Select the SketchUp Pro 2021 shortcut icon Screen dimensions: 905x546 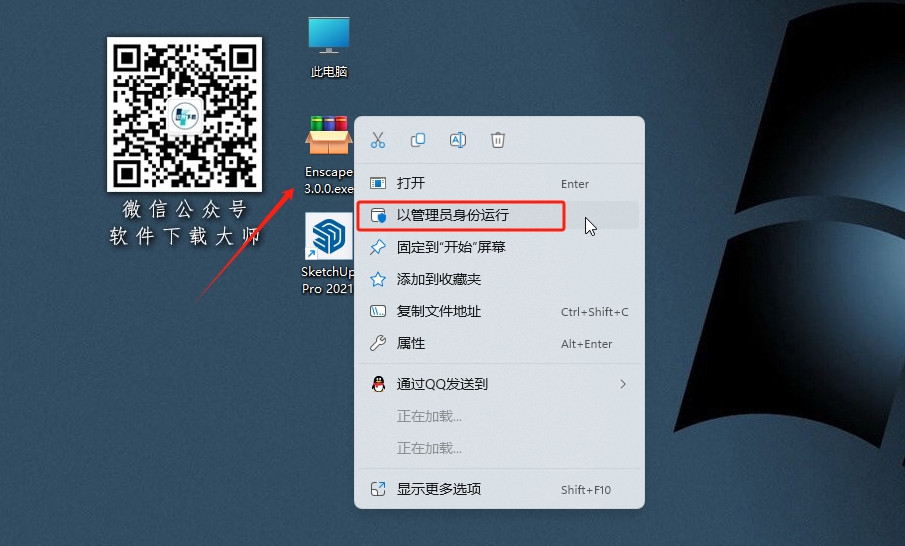click(x=328, y=254)
